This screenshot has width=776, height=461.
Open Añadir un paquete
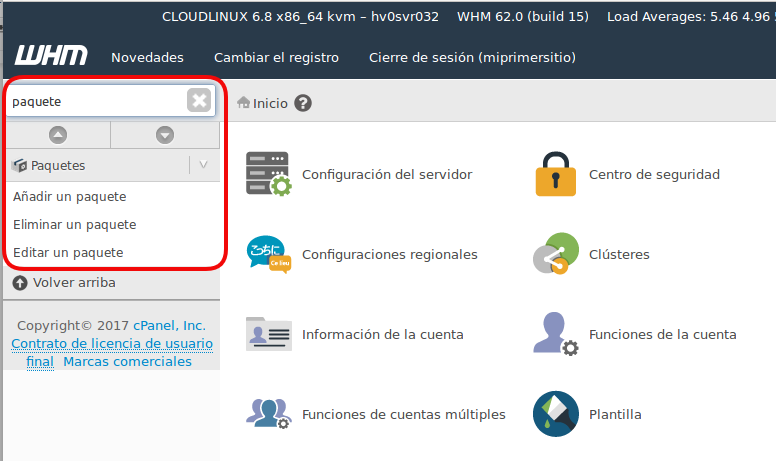click(70, 196)
